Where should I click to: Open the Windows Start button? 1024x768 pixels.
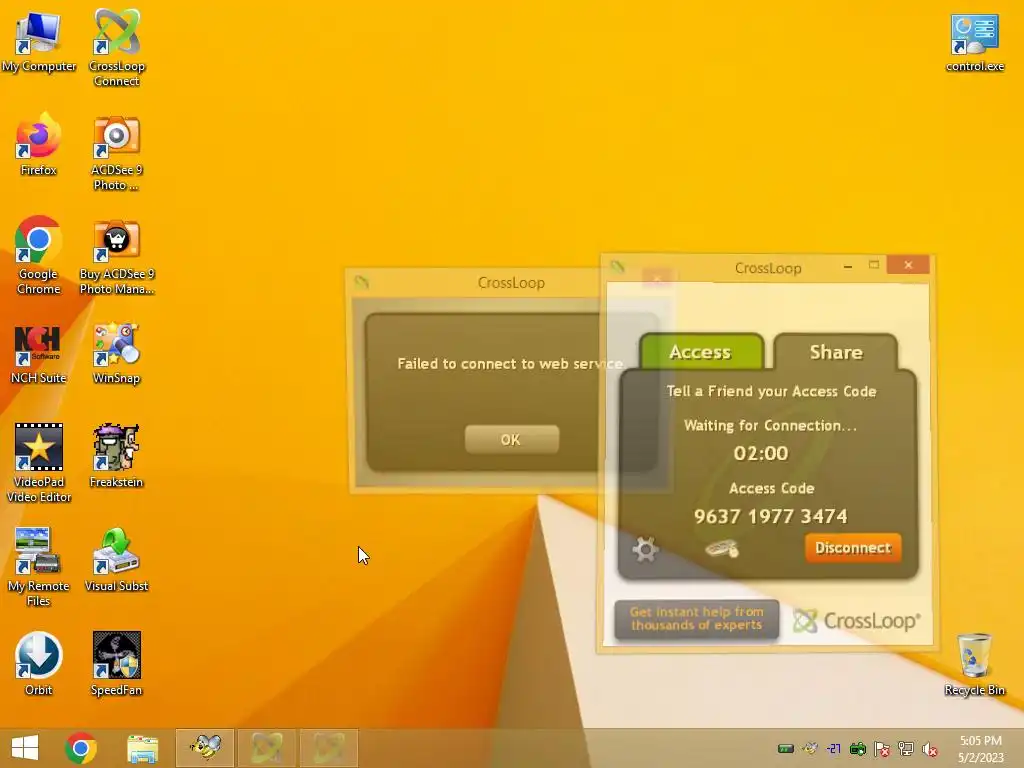pos(25,748)
